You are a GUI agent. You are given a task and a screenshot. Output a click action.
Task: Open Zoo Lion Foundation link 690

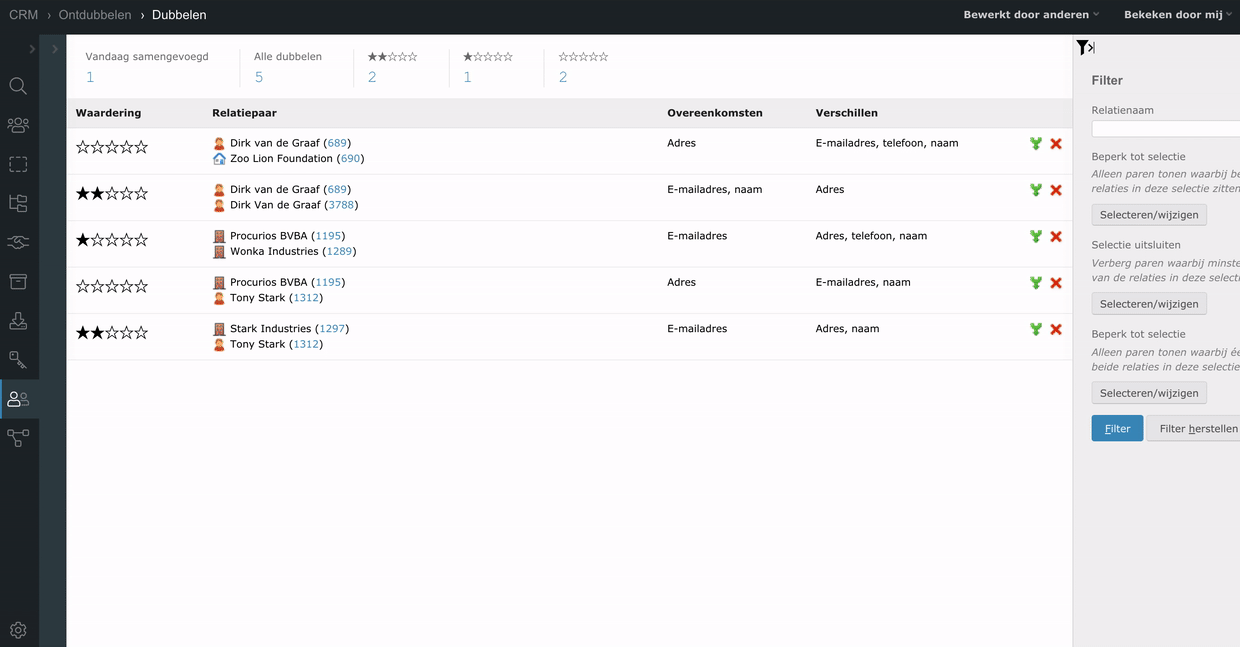tap(350, 159)
